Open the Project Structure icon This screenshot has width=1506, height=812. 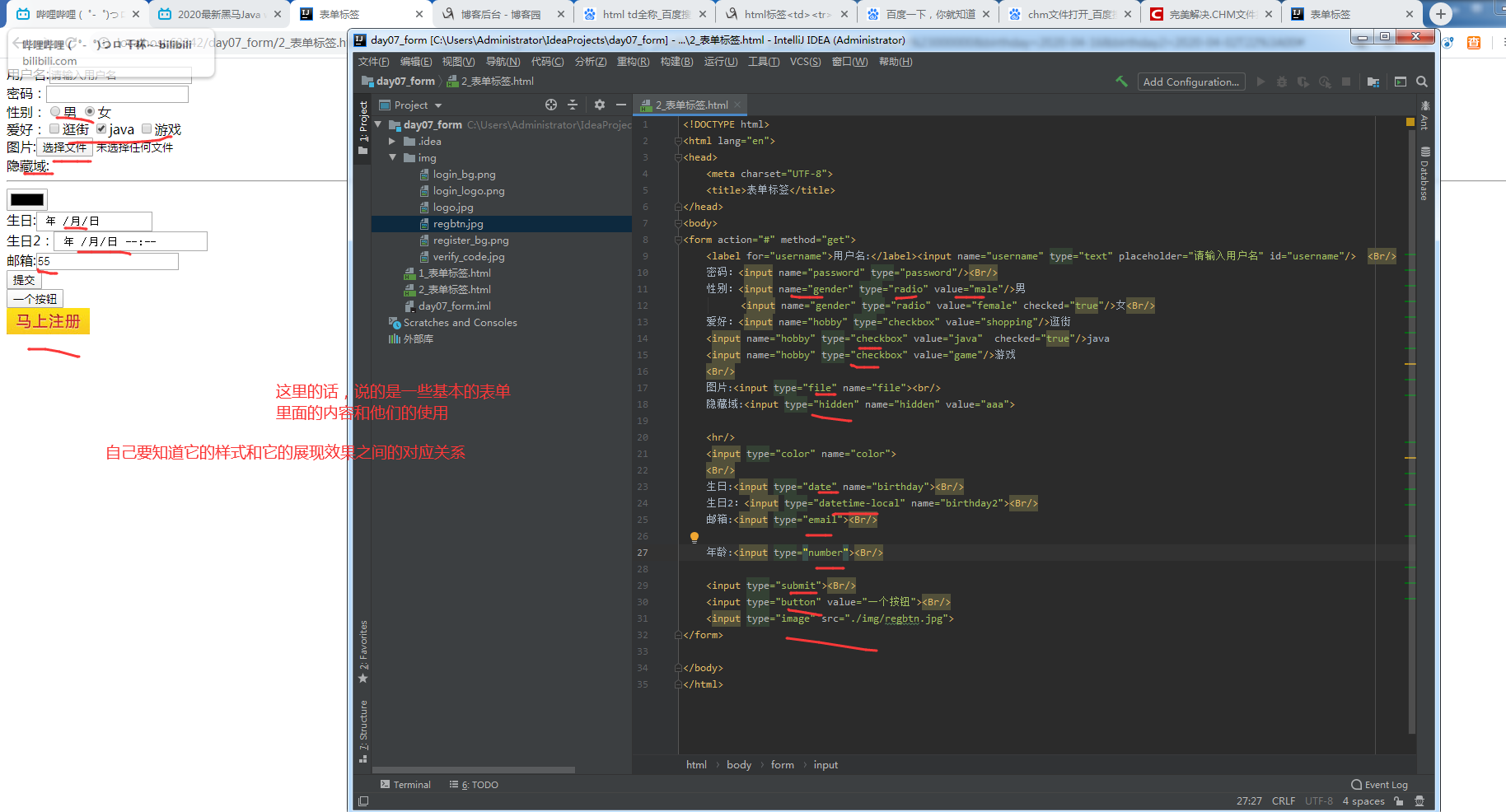point(1373,82)
